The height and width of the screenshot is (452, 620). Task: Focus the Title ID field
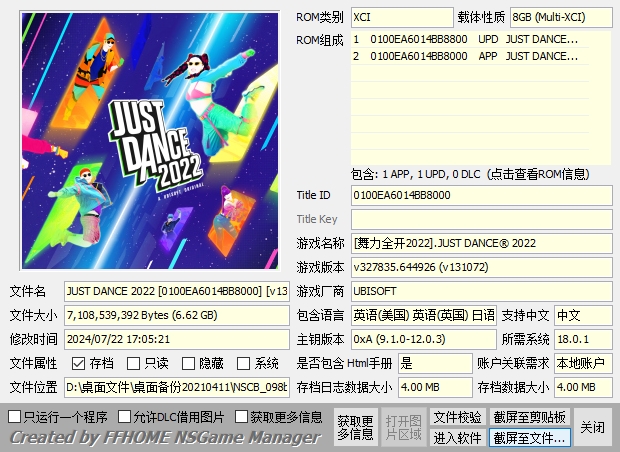(x=482, y=195)
